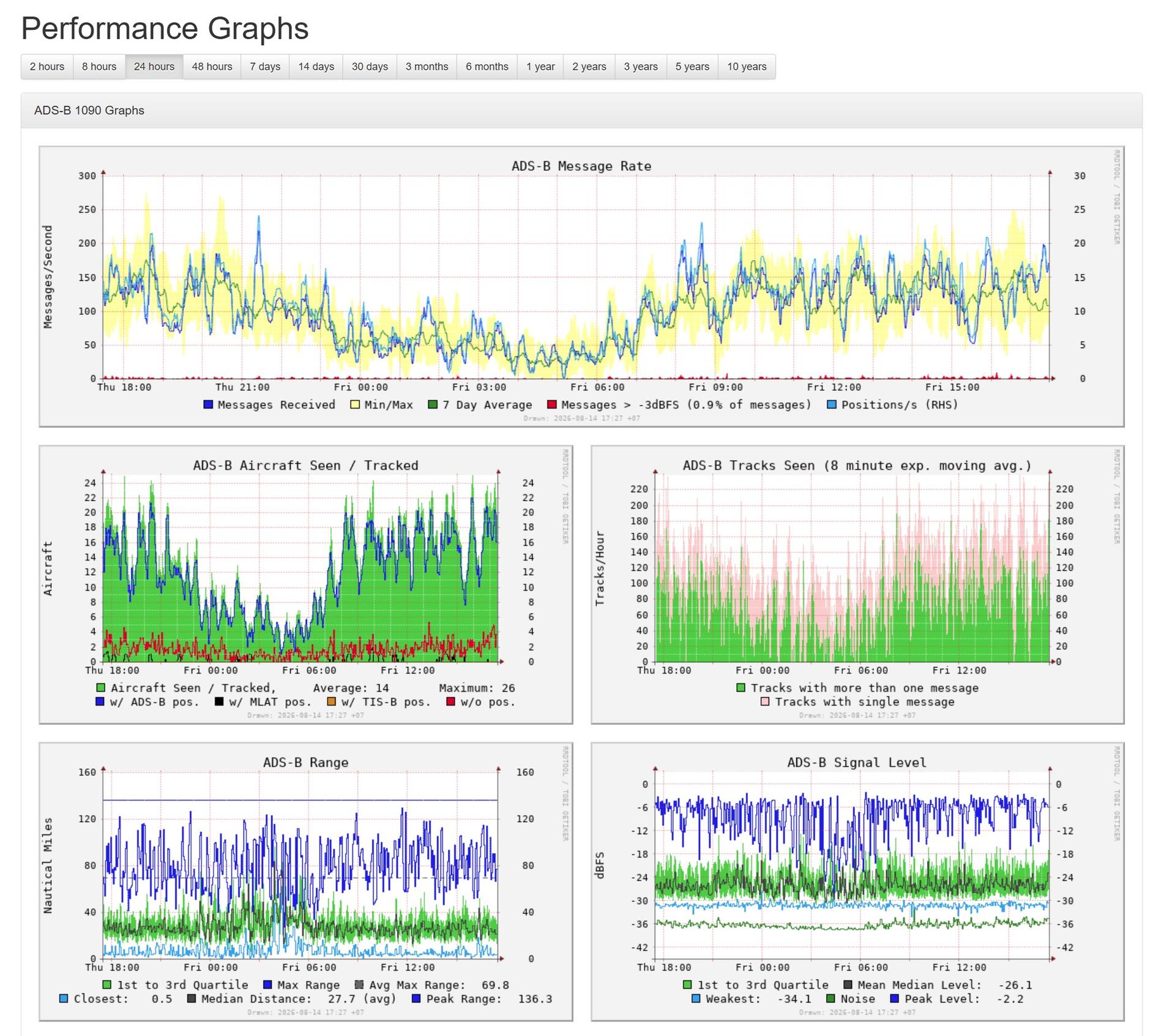1175x1036 pixels.
Task: Show the 10 years time range
Action: click(747, 67)
